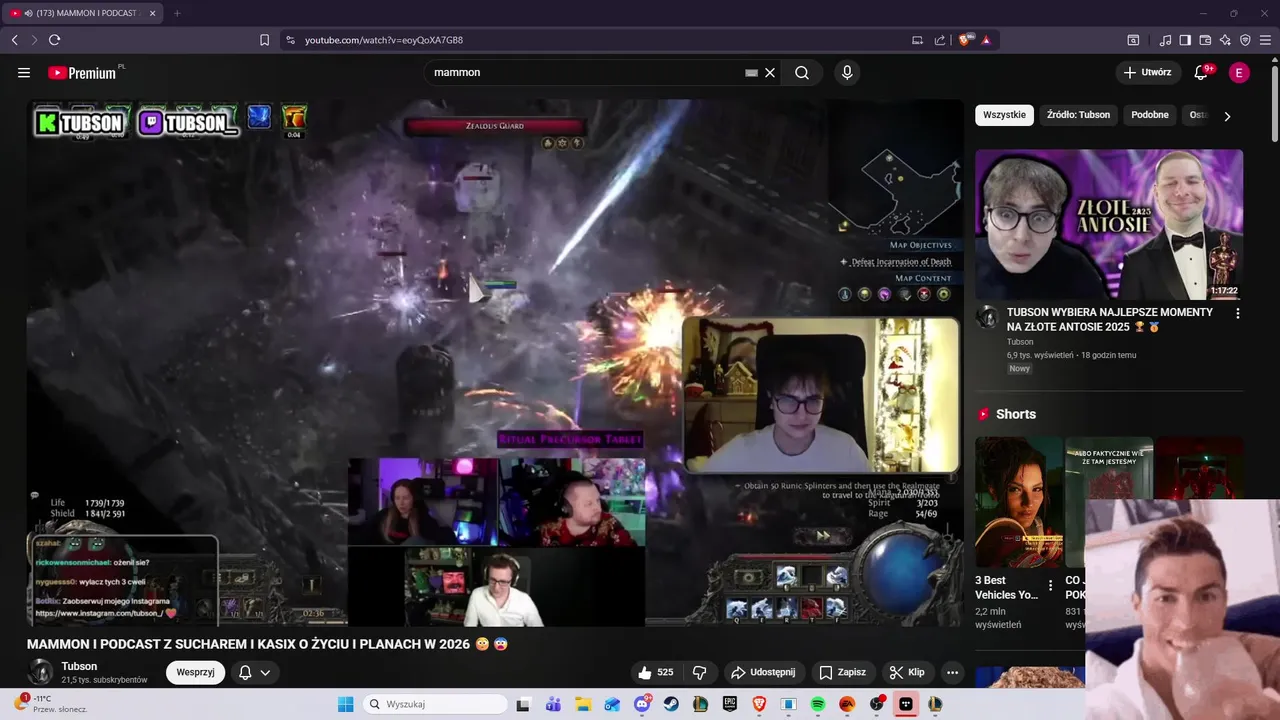Open a new browser tab
1280x720 pixels.
coord(177,13)
